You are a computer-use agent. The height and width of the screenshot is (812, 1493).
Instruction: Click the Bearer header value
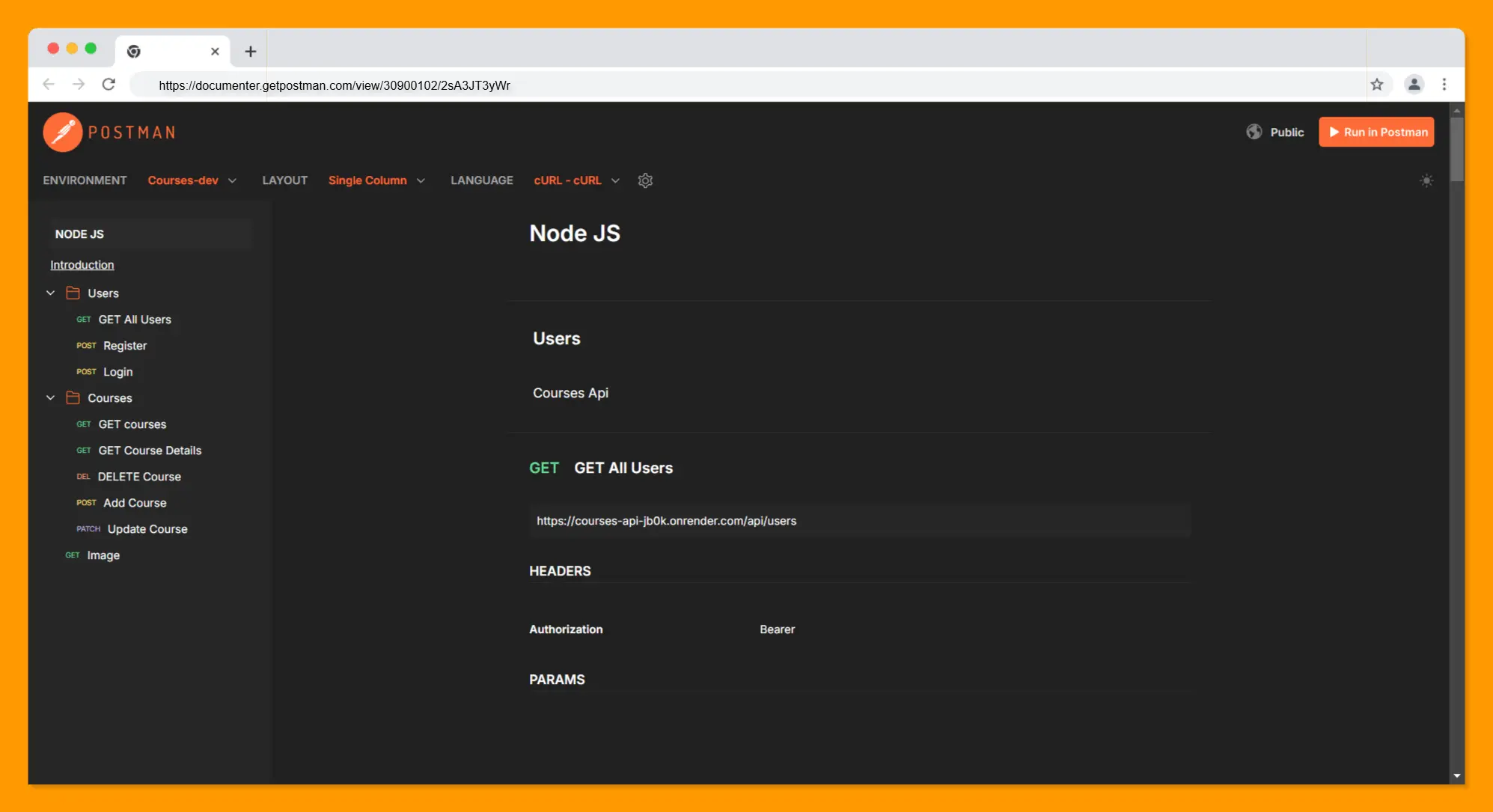[777, 629]
